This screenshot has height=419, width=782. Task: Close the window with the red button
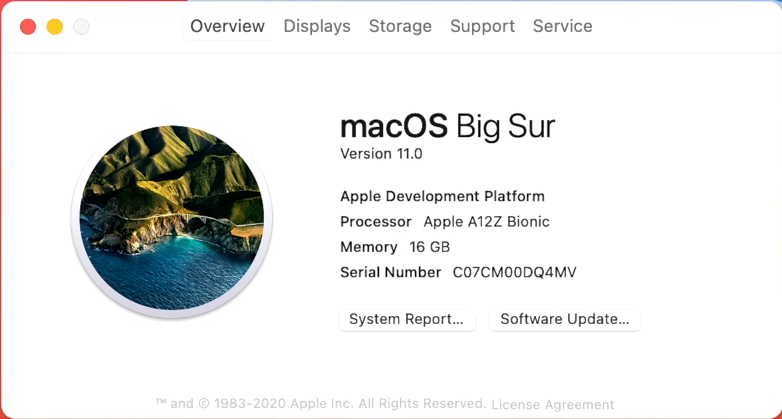(x=28, y=26)
